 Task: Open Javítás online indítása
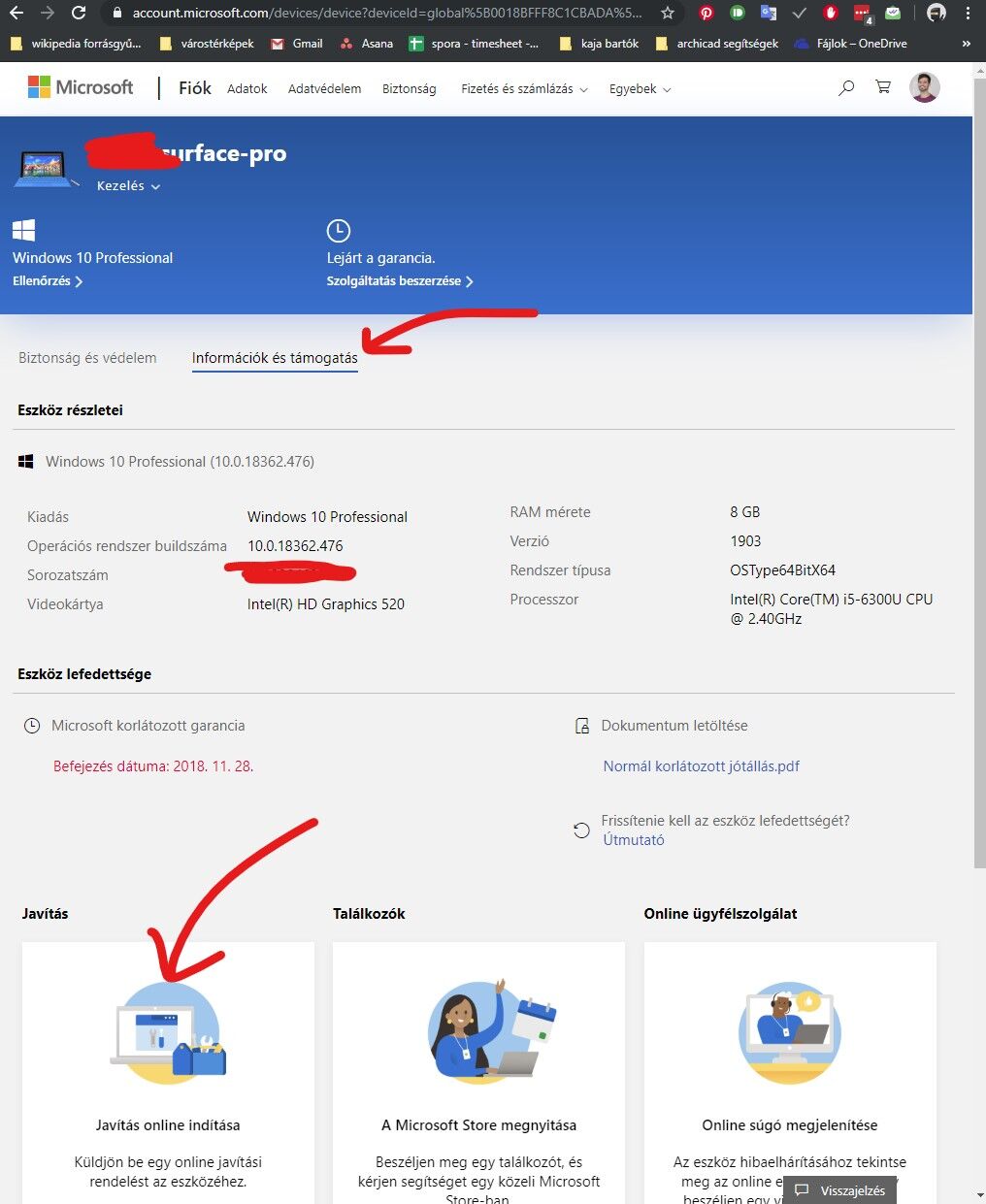pyautogui.click(x=168, y=1125)
